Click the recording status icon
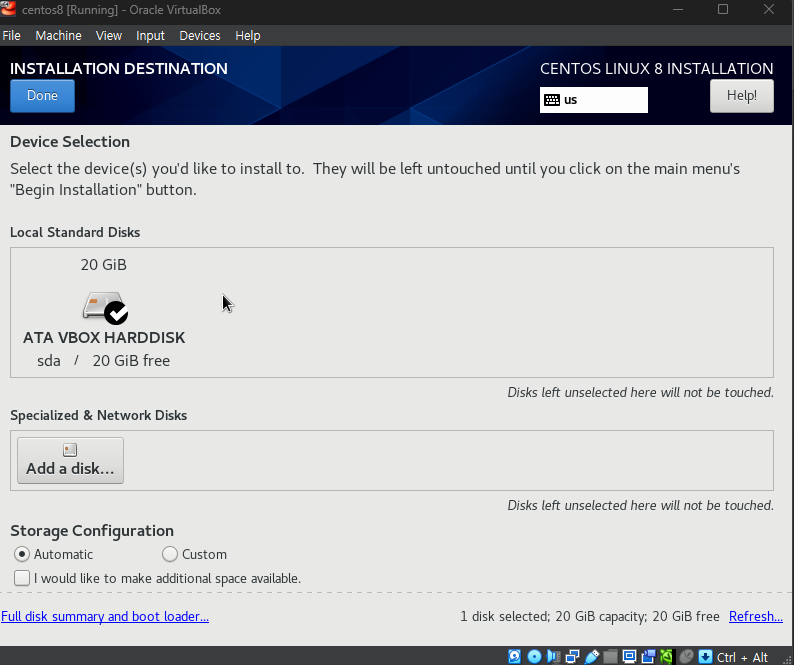The image size is (794, 665). tap(648, 656)
